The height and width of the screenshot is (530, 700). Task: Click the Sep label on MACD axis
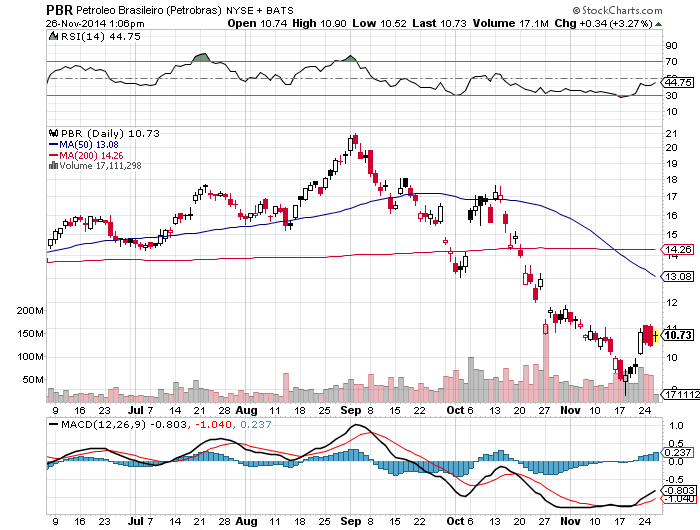coord(351,521)
